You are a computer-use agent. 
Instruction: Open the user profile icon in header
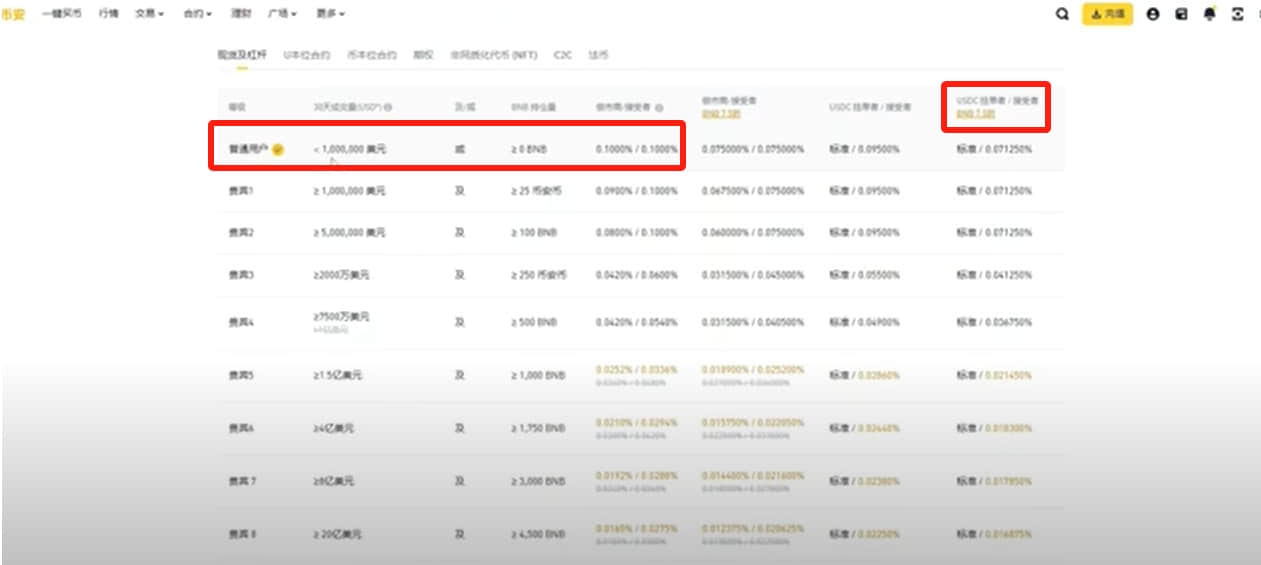pos(1153,14)
